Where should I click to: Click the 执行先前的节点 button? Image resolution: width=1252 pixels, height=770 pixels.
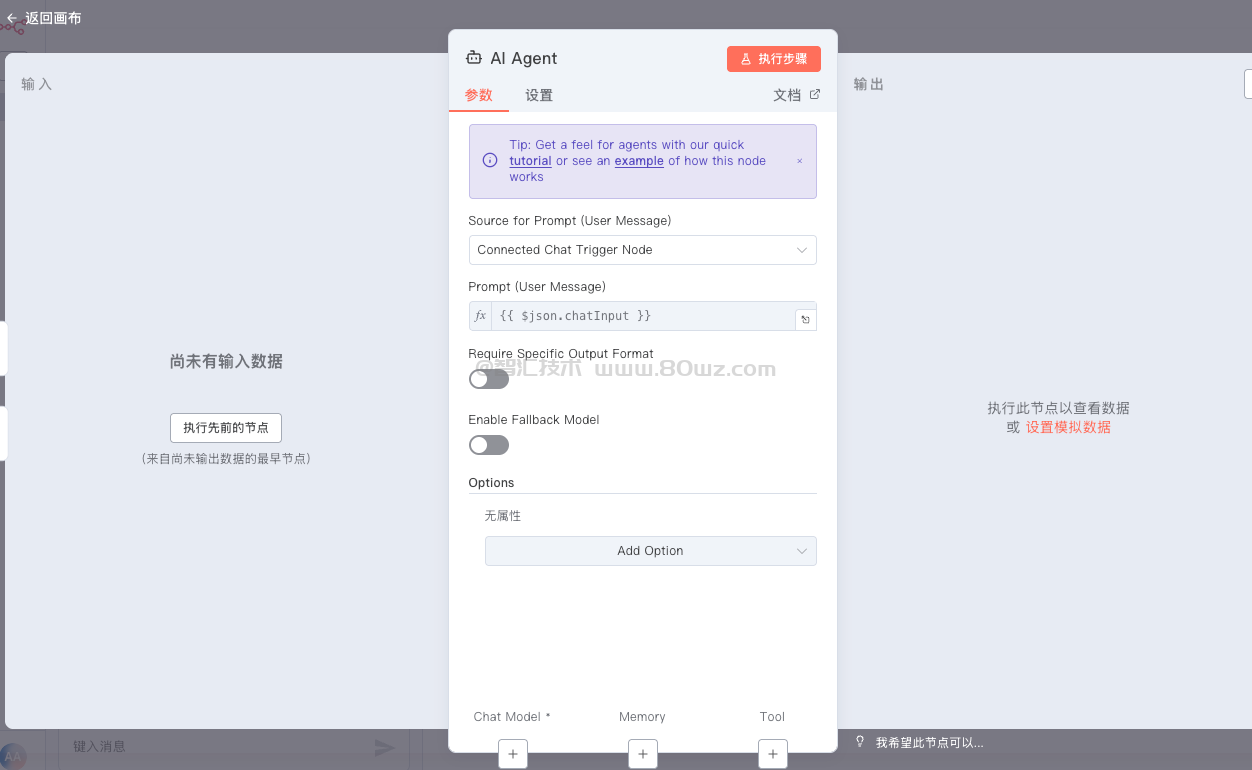point(226,428)
